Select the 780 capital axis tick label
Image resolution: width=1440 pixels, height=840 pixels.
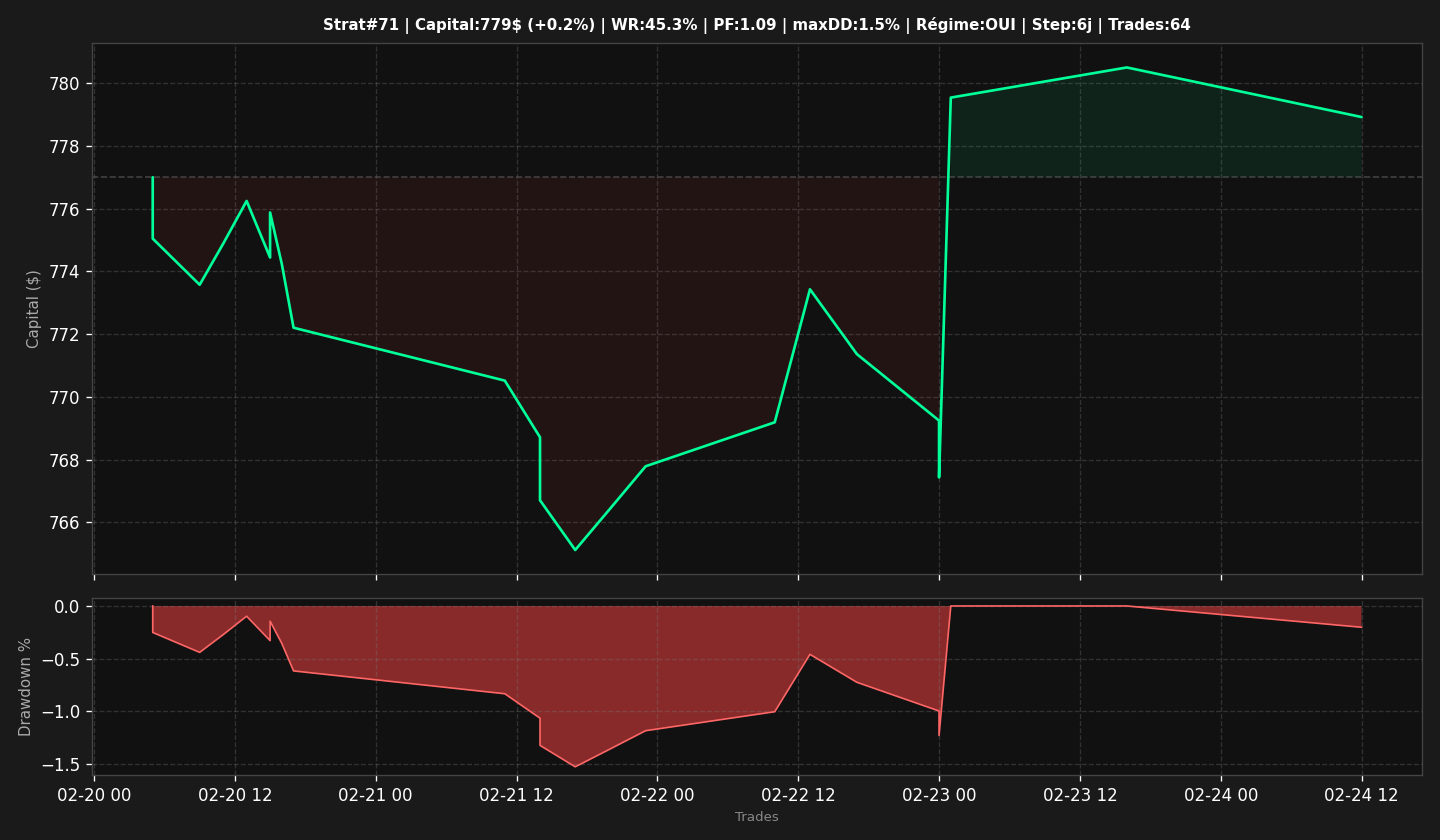click(x=66, y=84)
